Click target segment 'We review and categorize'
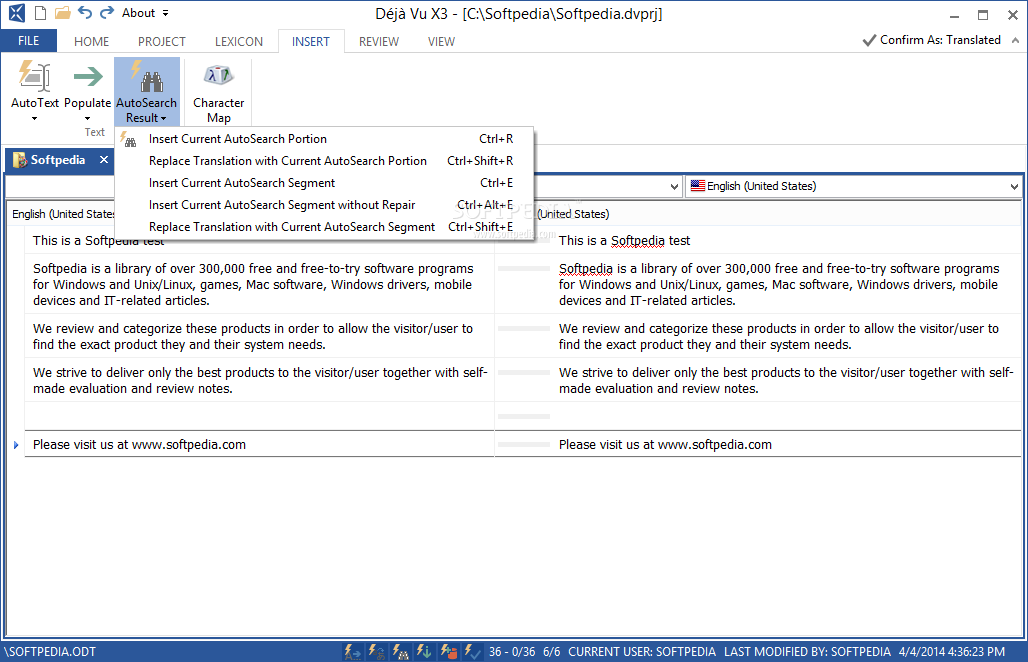This screenshot has width=1028, height=662. coord(785,336)
